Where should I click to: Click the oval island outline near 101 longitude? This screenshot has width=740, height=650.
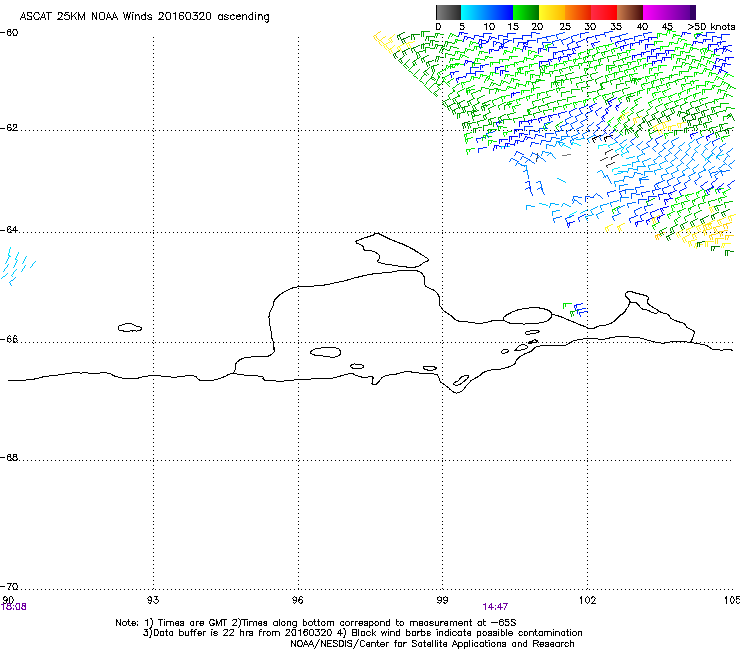(x=527, y=315)
